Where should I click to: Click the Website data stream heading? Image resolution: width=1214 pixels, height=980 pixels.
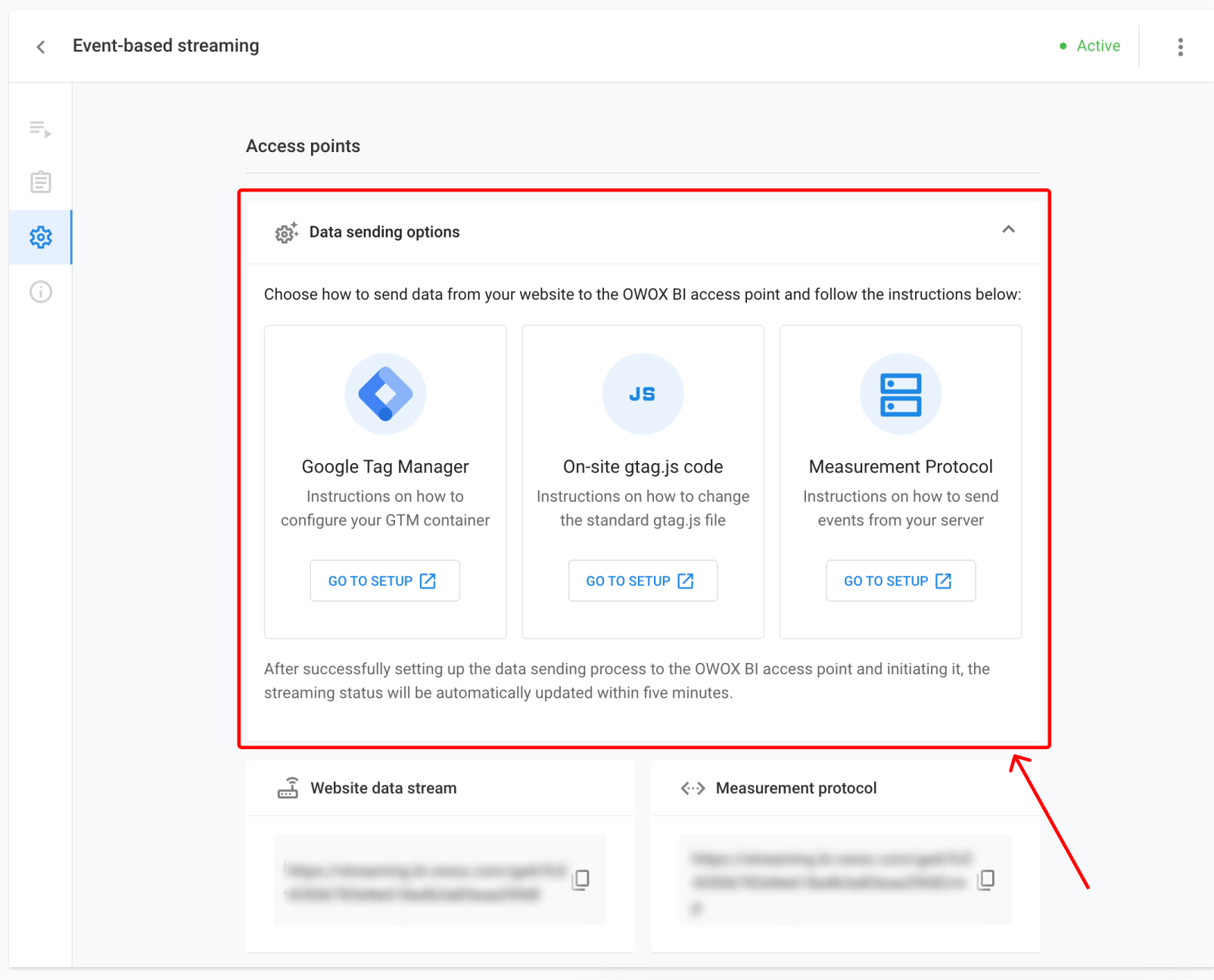coord(384,789)
